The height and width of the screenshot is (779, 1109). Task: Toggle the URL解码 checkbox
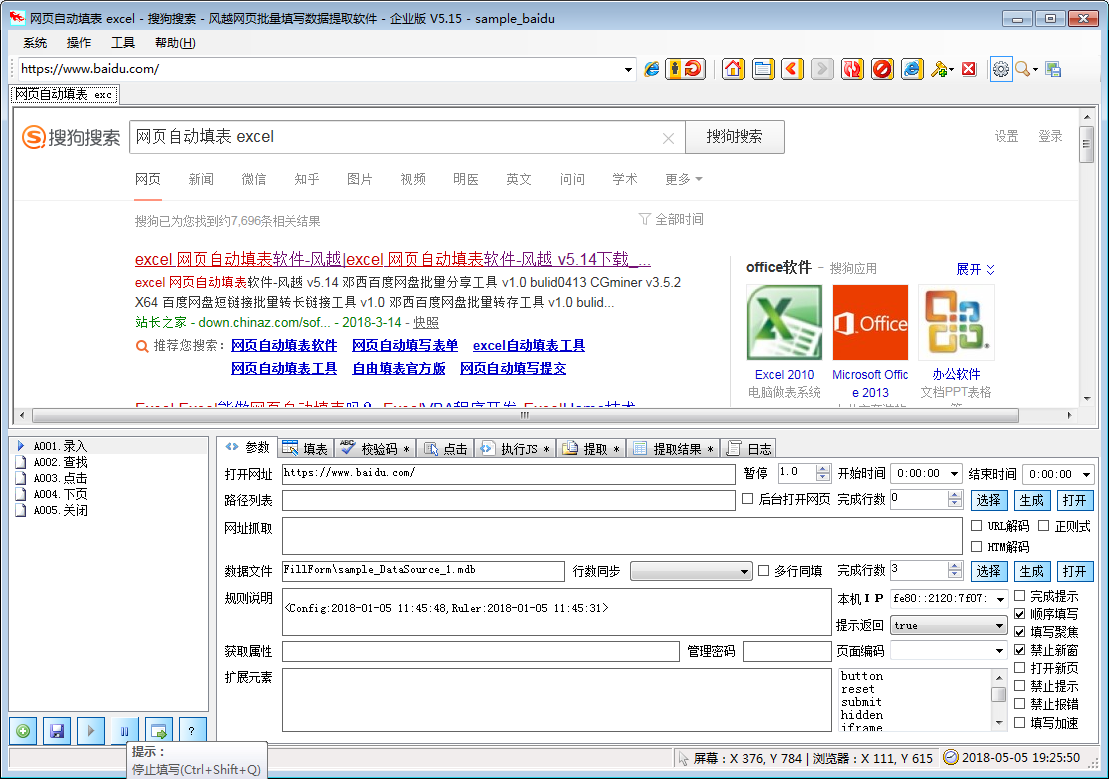click(x=977, y=526)
